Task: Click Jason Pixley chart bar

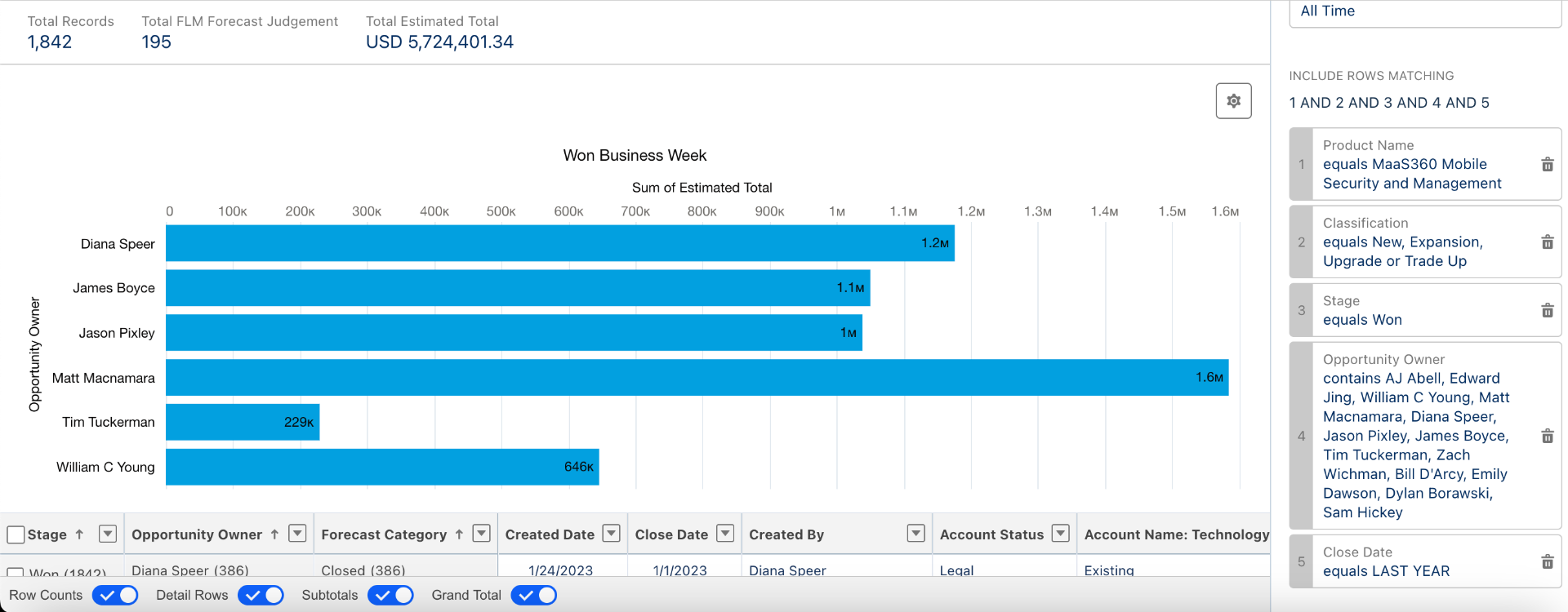Action: [x=514, y=333]
